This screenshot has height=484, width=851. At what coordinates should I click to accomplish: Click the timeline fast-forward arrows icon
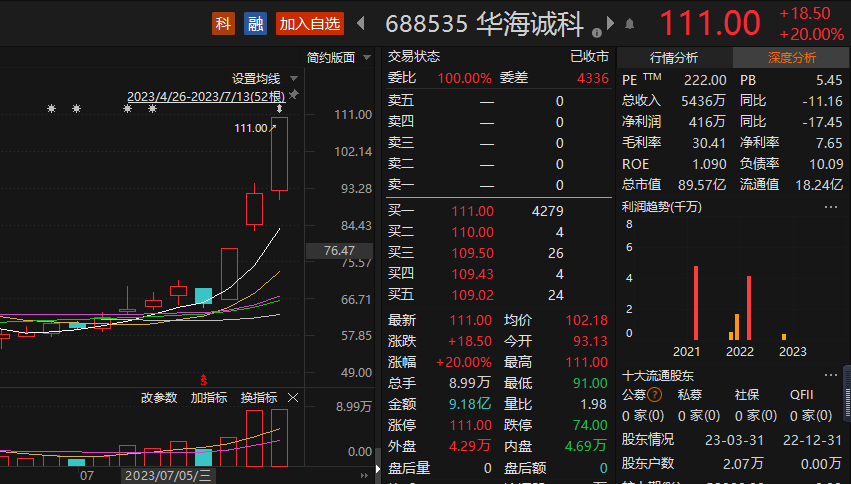(x=364, y=476)
